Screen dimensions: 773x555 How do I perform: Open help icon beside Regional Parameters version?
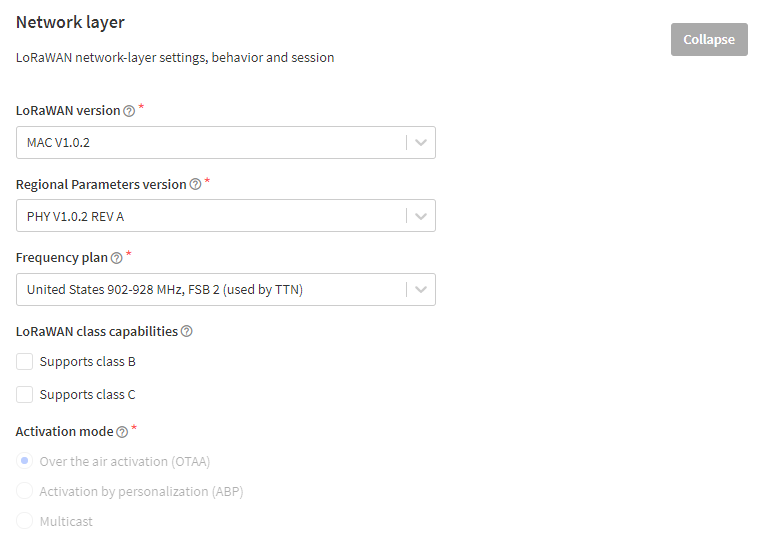tap(195, 184)
